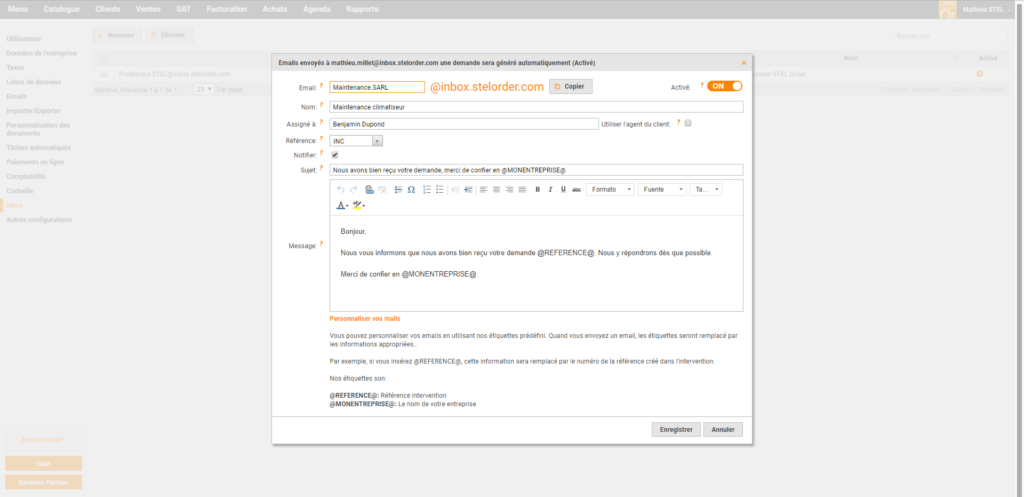
Task: Insert special character with the Omega icon
Action: point(411,189)
